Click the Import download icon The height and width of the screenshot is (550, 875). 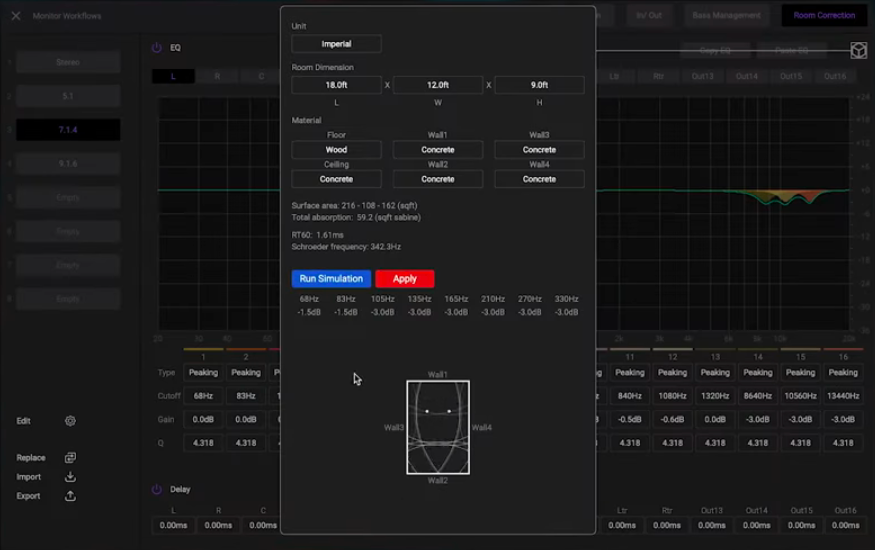[x=70, y=477]
